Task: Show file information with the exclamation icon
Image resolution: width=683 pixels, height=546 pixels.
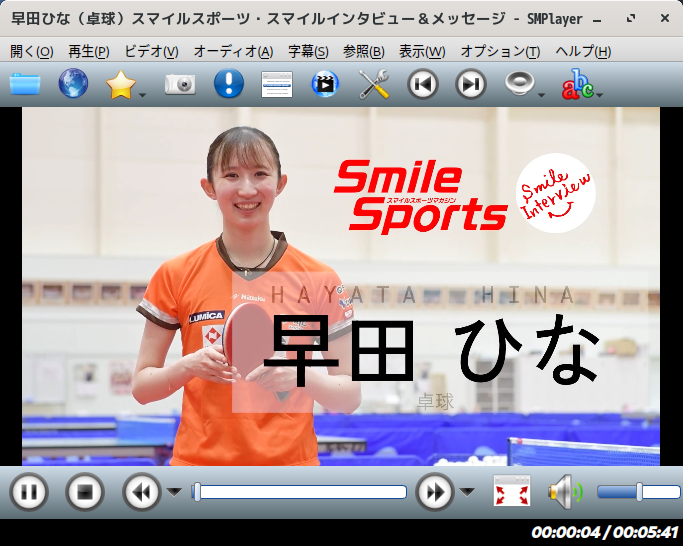Action: pos(229,83)
